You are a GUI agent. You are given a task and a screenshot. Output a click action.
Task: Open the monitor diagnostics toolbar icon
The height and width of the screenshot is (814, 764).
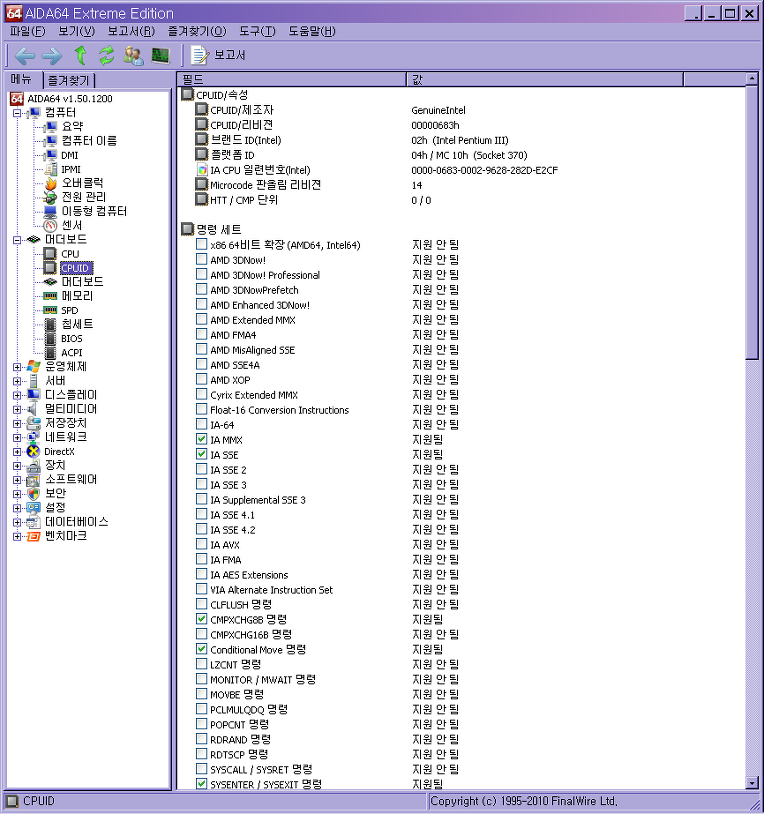point(160,55)
